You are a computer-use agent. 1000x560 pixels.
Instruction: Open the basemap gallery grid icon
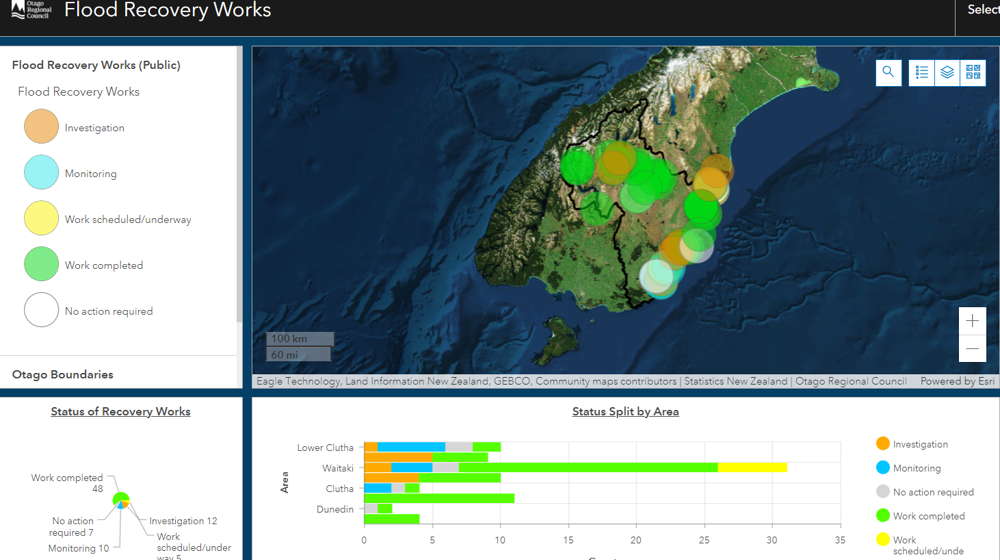(x=973, y=73)
